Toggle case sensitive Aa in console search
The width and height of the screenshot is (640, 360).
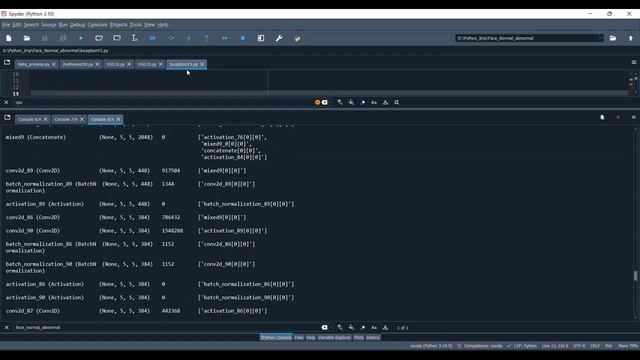click(374, 327)
